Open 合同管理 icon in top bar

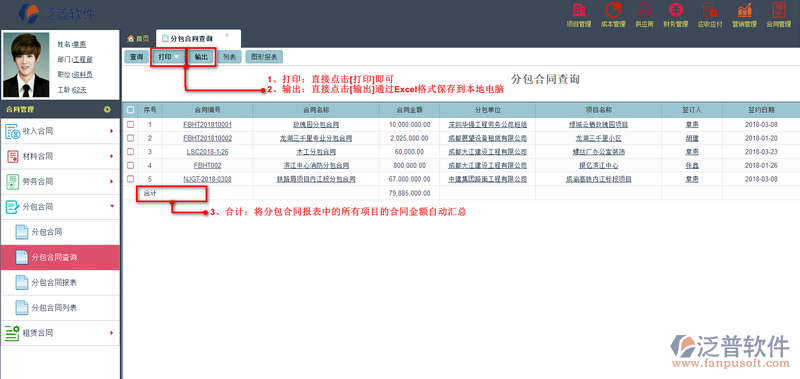click(778, 10)
